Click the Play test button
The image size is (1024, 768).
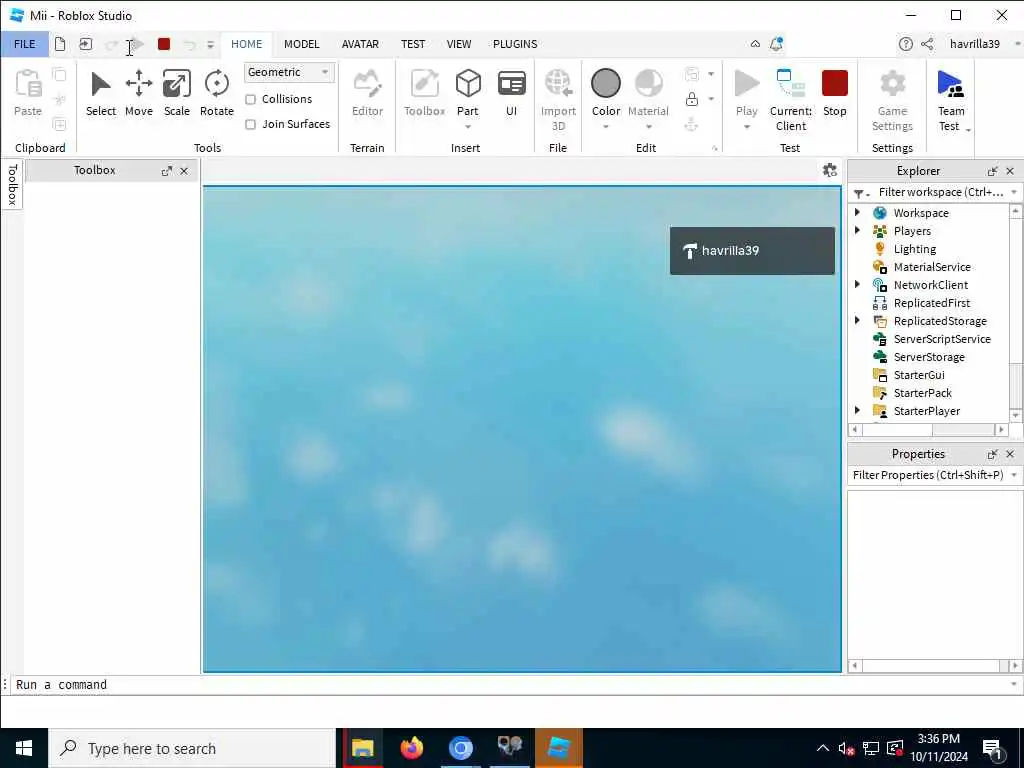pyautogui.click(x=746, y=93)
